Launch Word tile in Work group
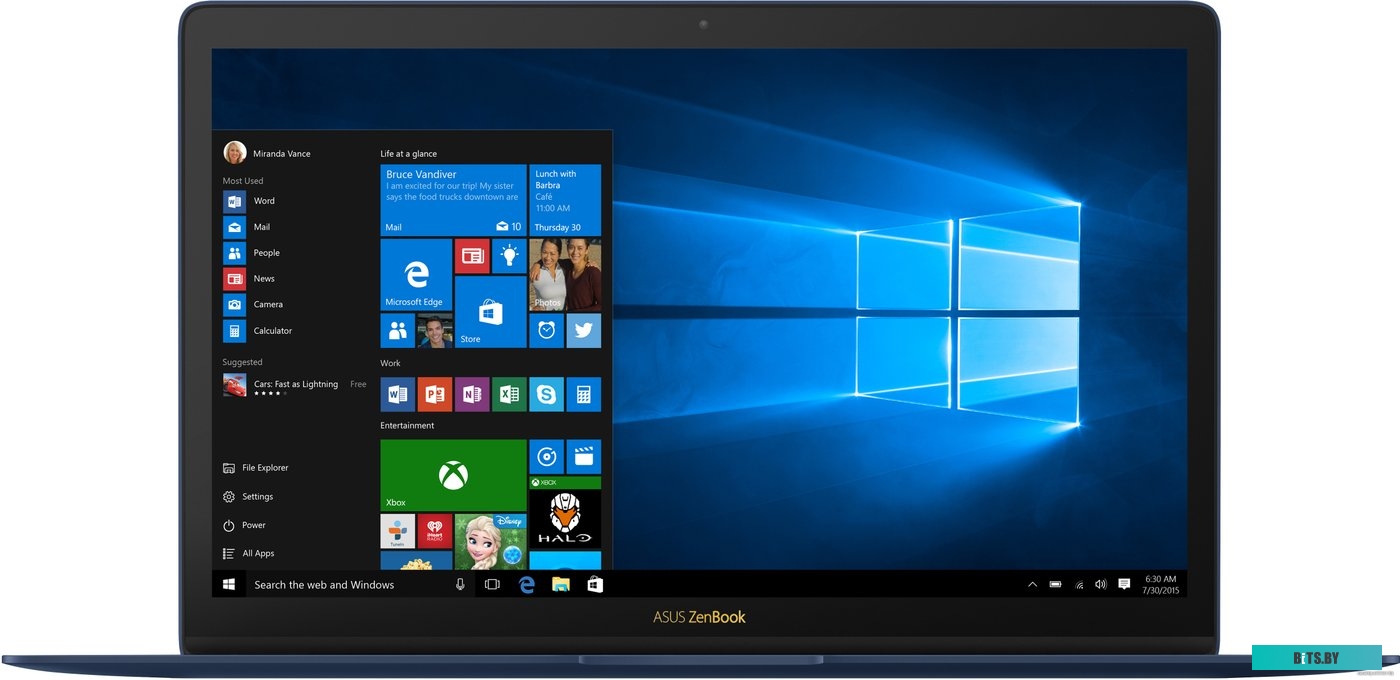The height and width of the screenshot is (680, 1400). click(x=398, y=394)
